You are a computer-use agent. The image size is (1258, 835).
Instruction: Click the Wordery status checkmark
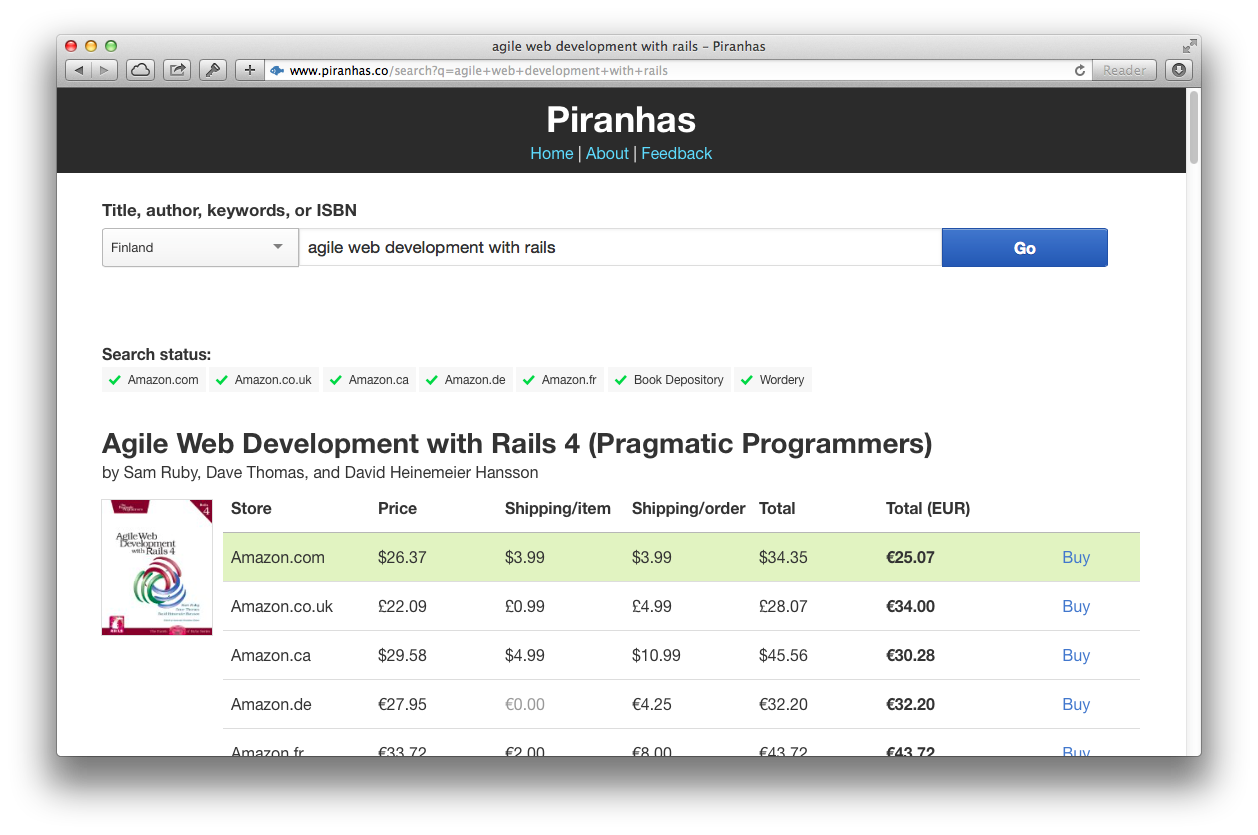(747, 380)
